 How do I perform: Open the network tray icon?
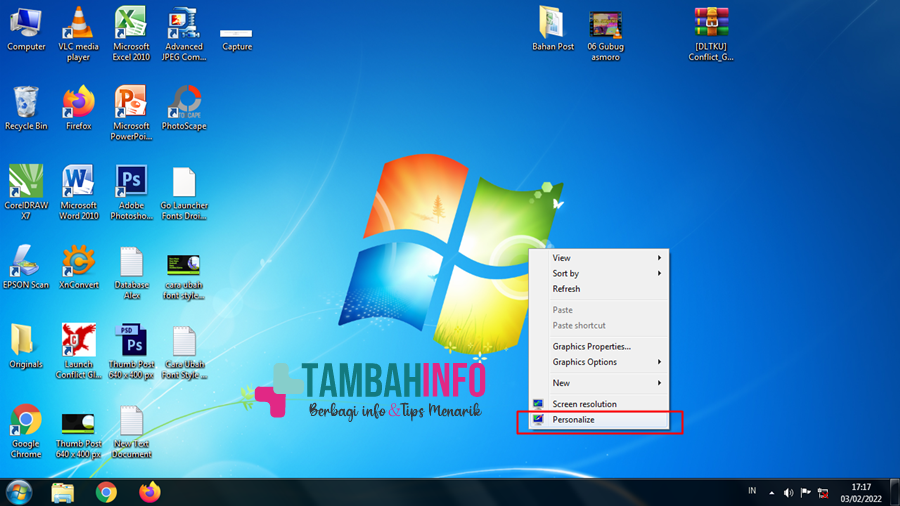(823, 493)
